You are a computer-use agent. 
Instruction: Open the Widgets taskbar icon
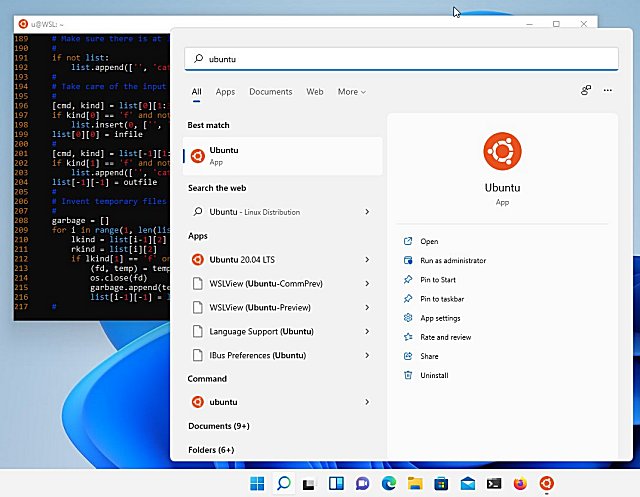(336, 484)
